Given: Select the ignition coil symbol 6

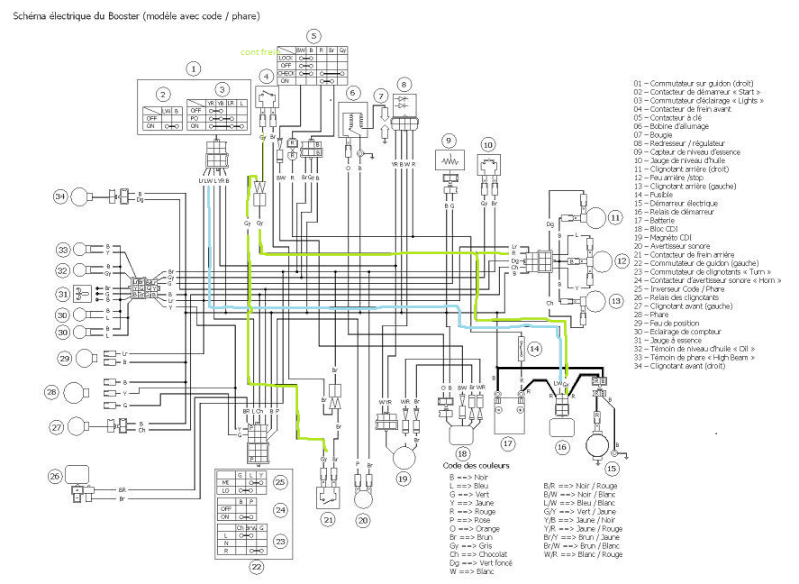Looking at the screenshot, I should 353,120.
